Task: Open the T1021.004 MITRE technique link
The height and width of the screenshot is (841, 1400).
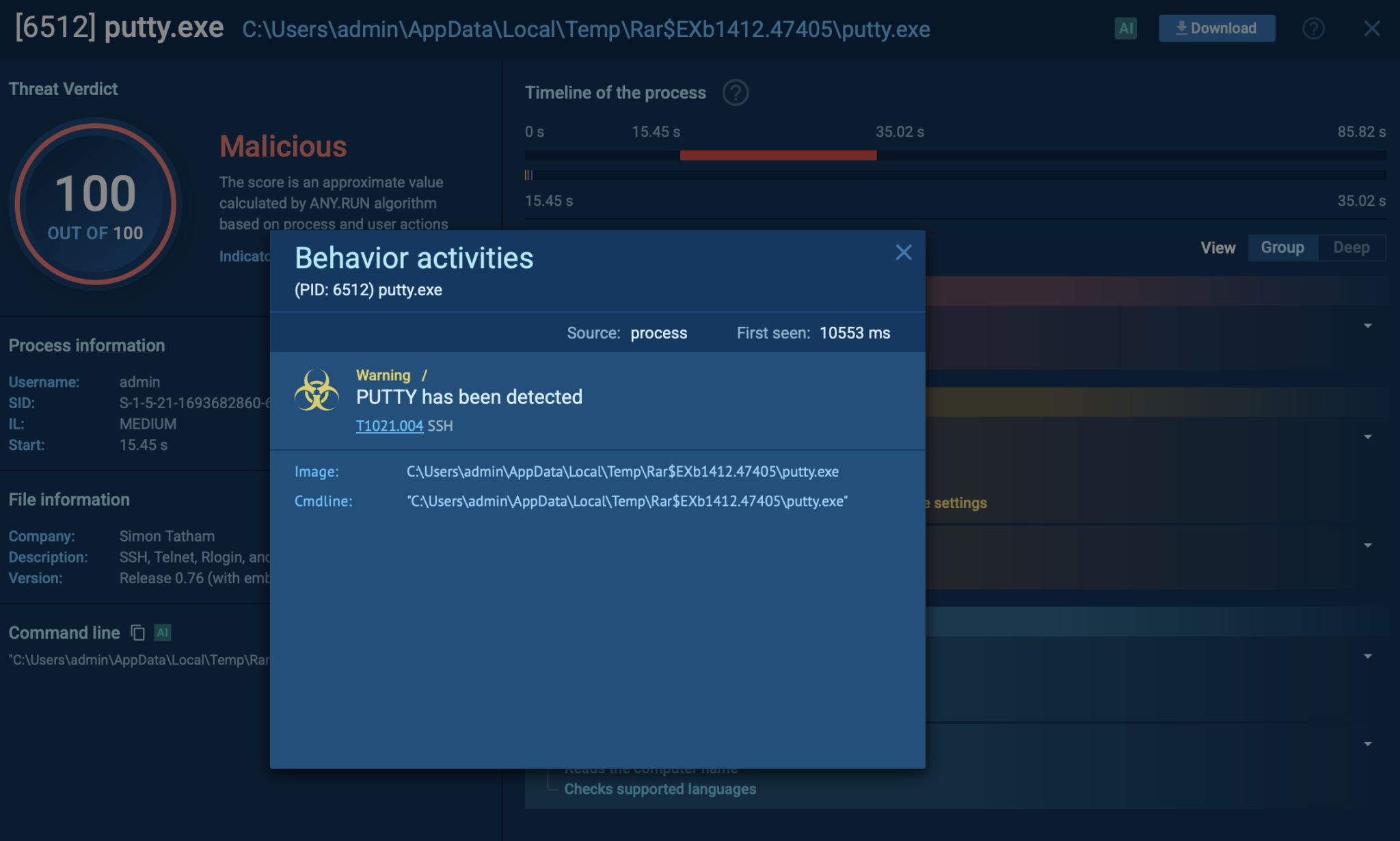Action: (390, 426)
